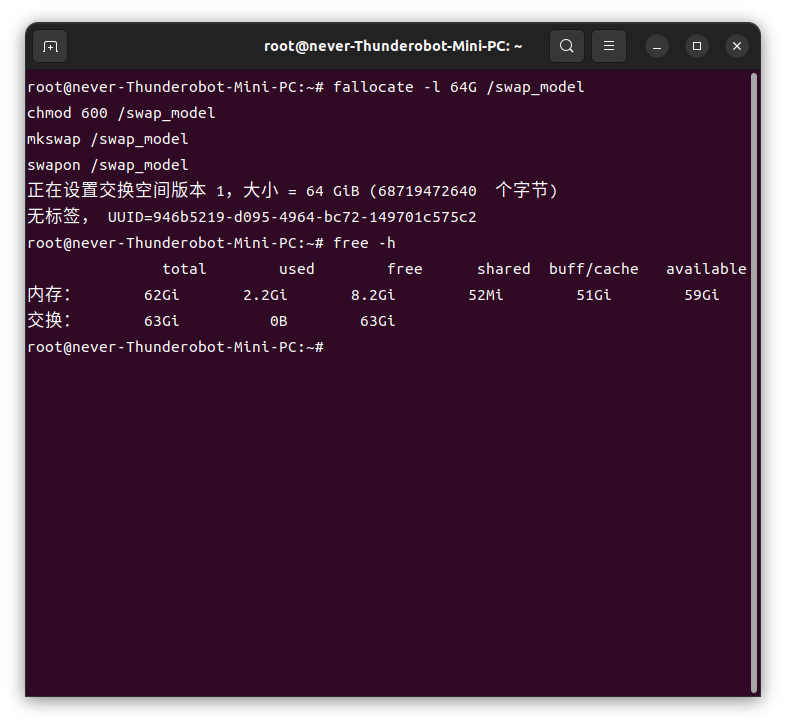The height and width of the screenshot is (725, 786).
Task: Click swap total value 63Gi
Action: tap(161, 321)
